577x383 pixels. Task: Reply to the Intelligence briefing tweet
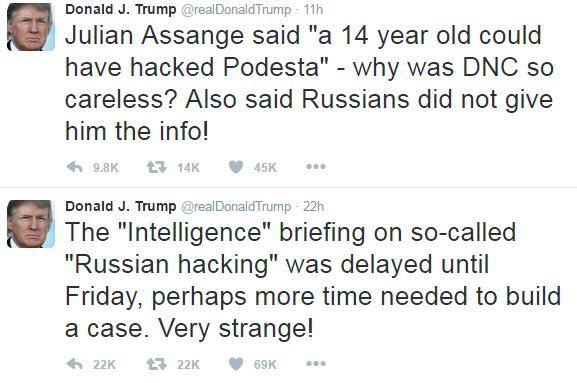coord(74,364)
